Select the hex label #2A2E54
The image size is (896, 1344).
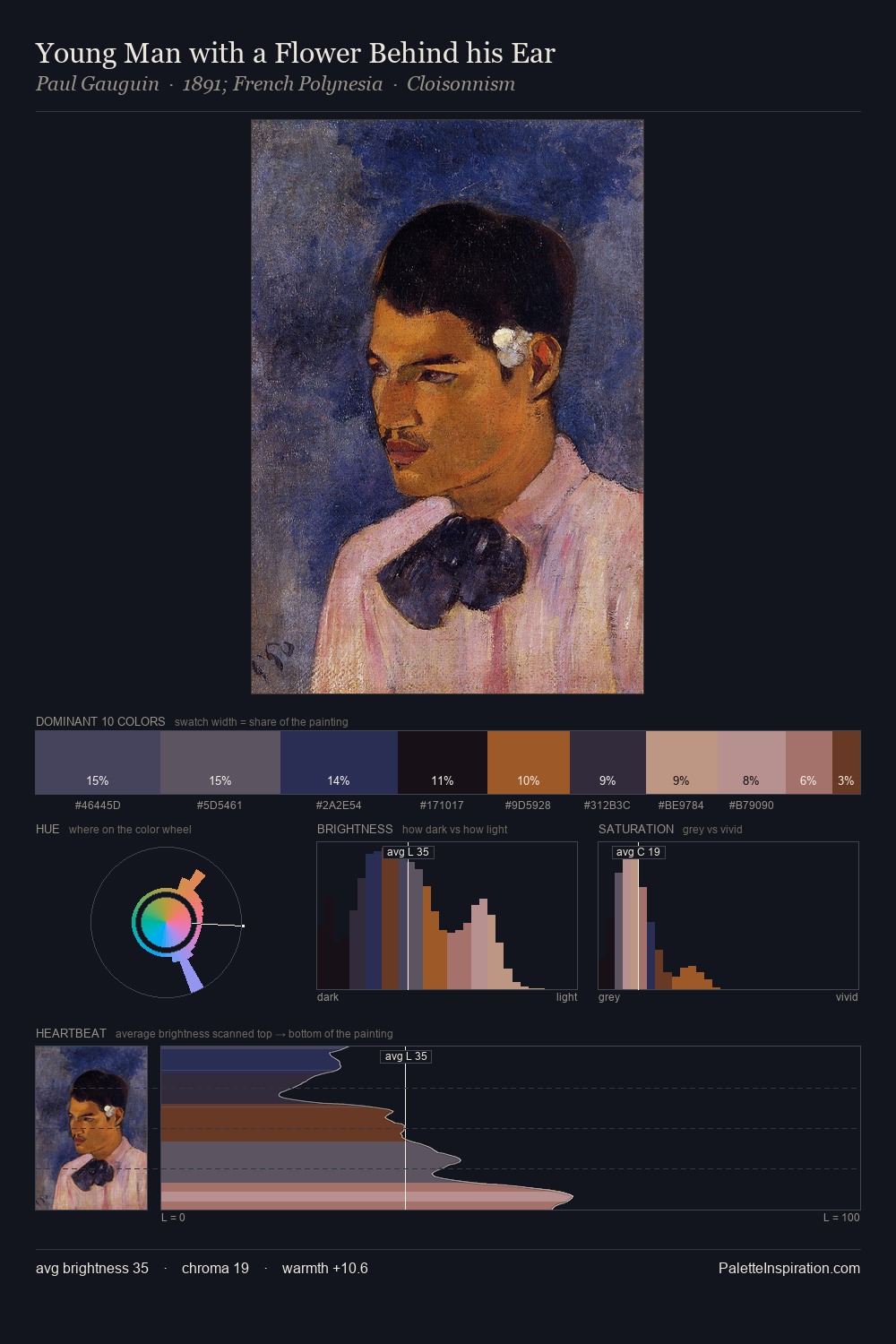[x=339, y=806]
